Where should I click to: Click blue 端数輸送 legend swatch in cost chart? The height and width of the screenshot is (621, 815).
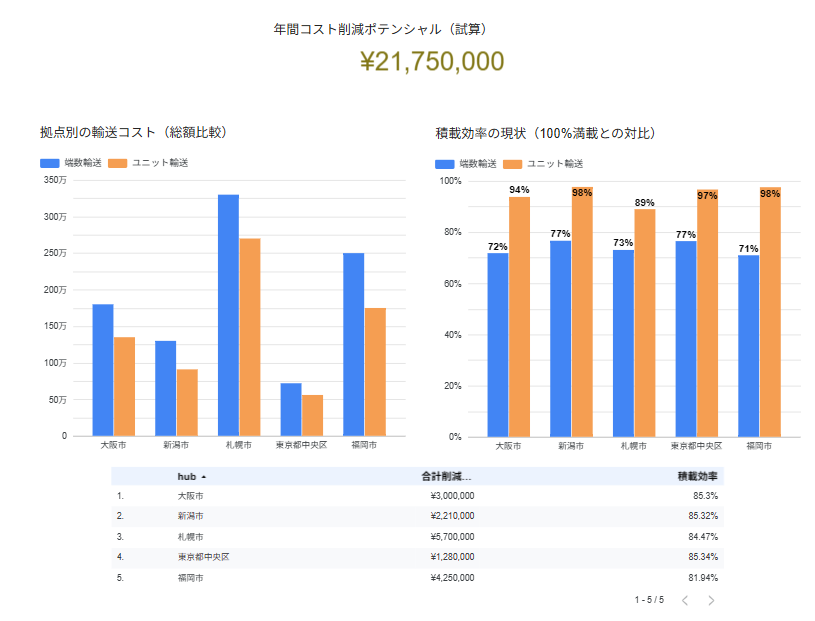[50, 163]
